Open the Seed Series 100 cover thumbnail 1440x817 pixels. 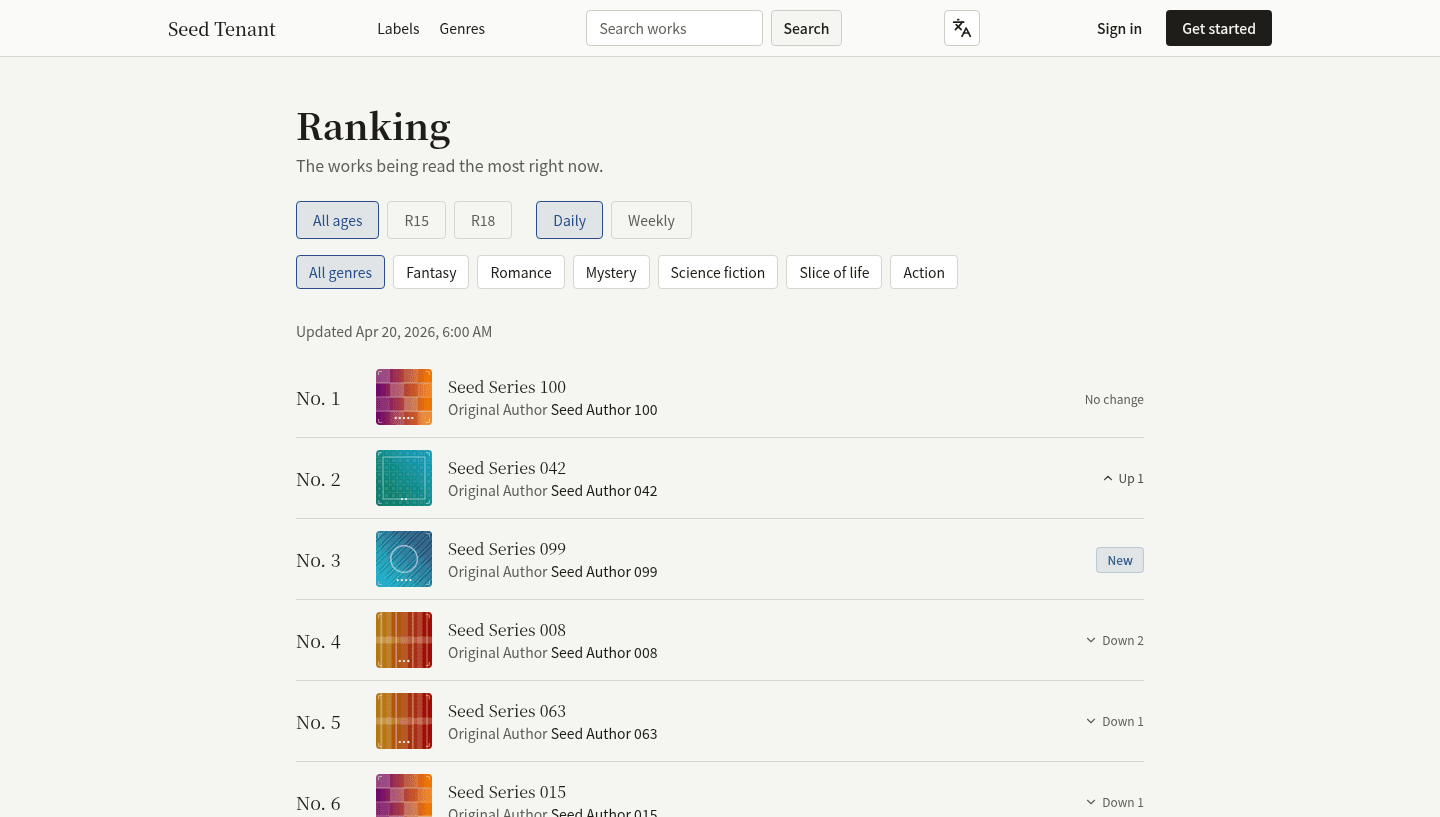404,397
